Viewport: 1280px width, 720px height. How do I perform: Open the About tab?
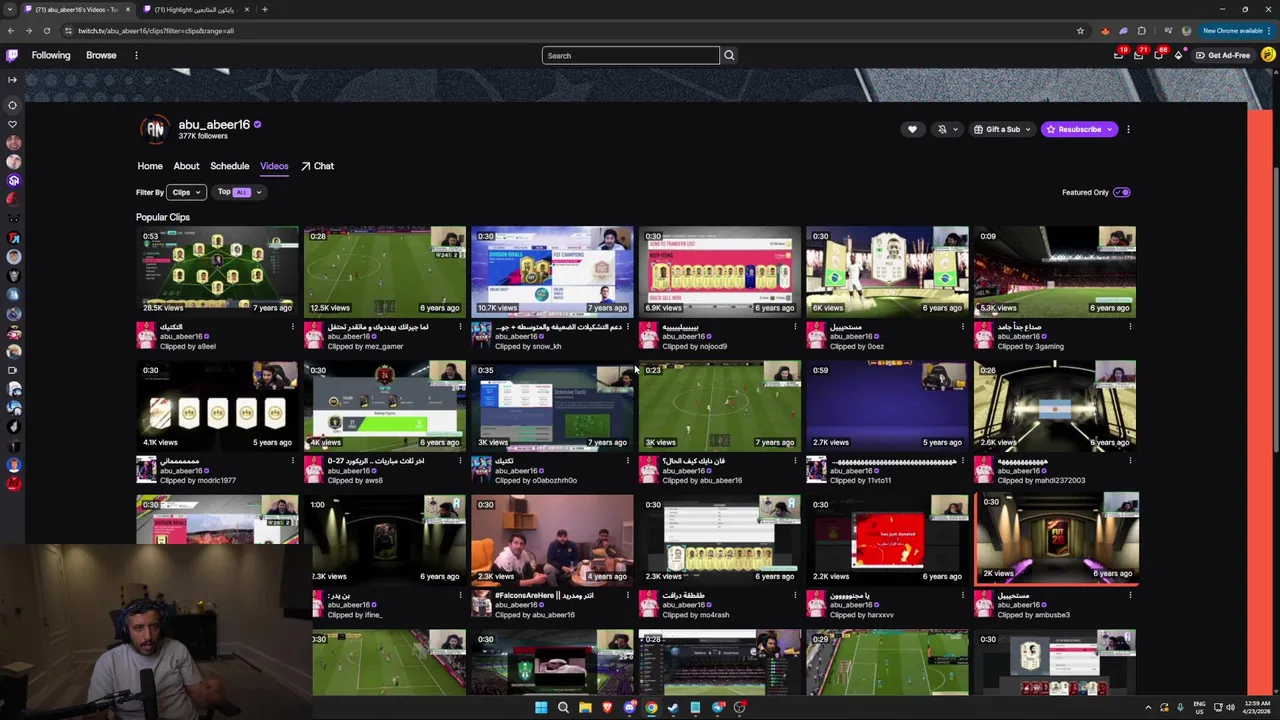pos(186,166)
